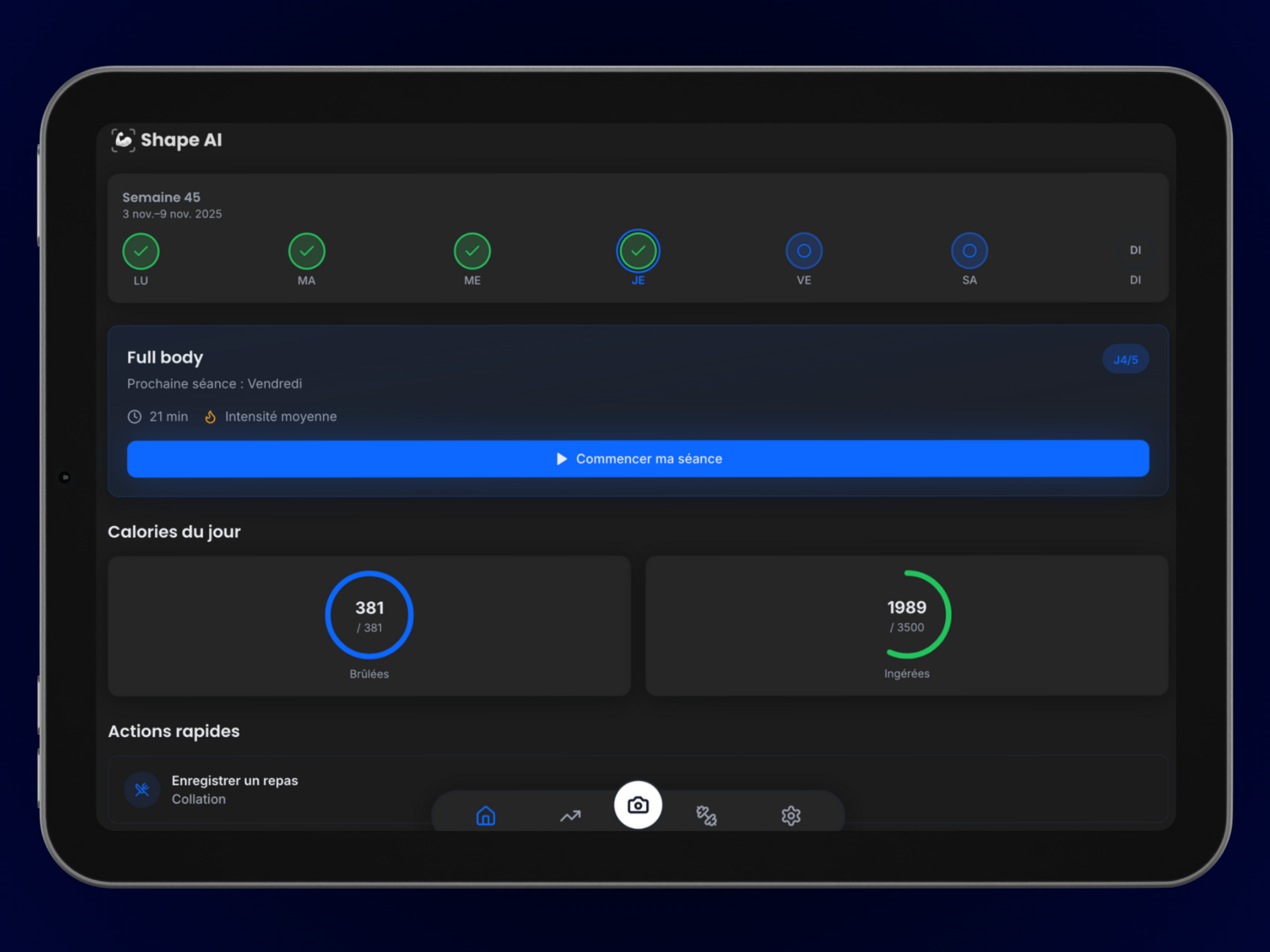Click 'Prochaine séance : Vendredi' text

tap(214, 384)
